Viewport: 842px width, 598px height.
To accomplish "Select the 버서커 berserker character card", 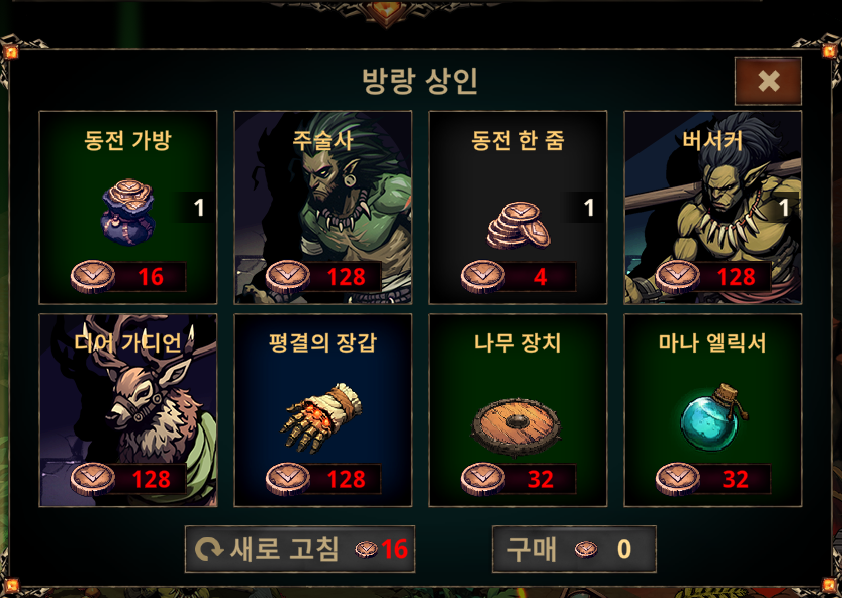I will coord(713,208).
